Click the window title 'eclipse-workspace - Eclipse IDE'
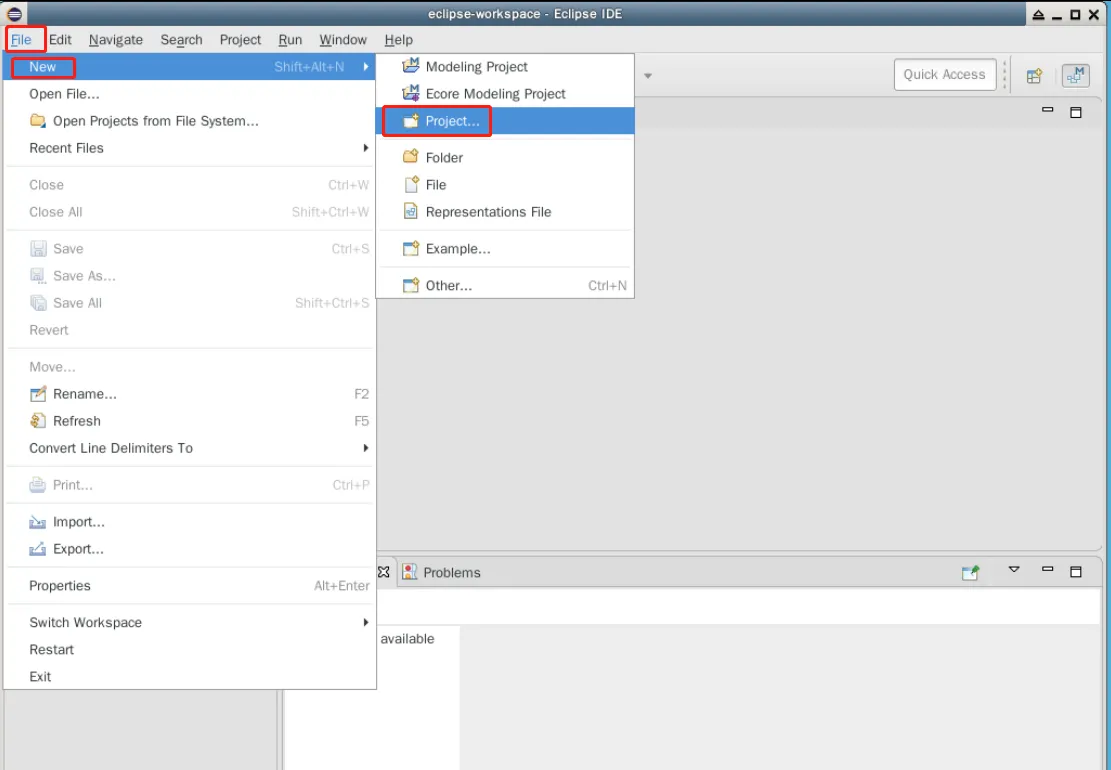This screenshot has height=770, width=1111. pos(525,13)
